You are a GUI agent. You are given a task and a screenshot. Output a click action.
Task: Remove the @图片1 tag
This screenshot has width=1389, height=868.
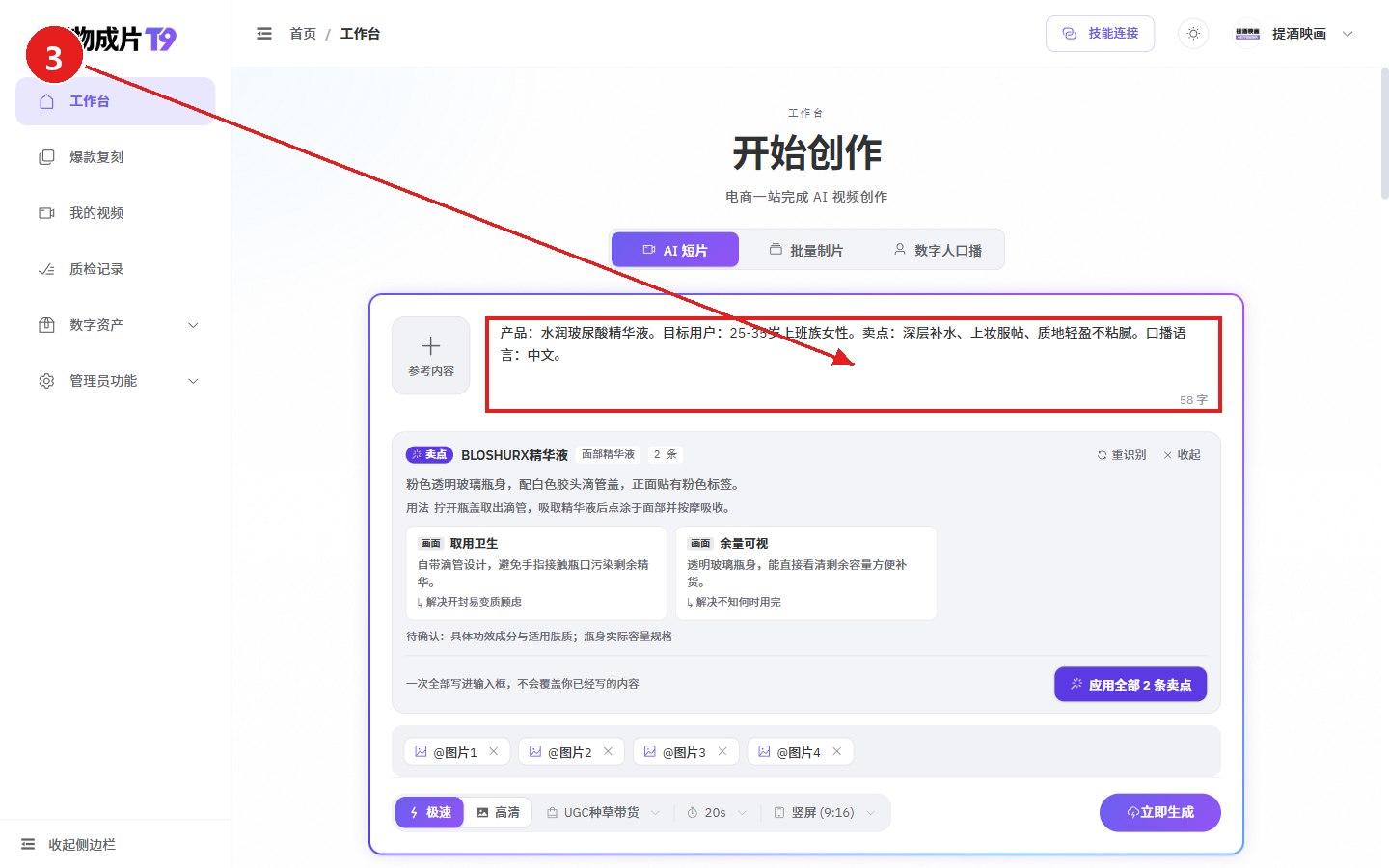pos(494,751)
